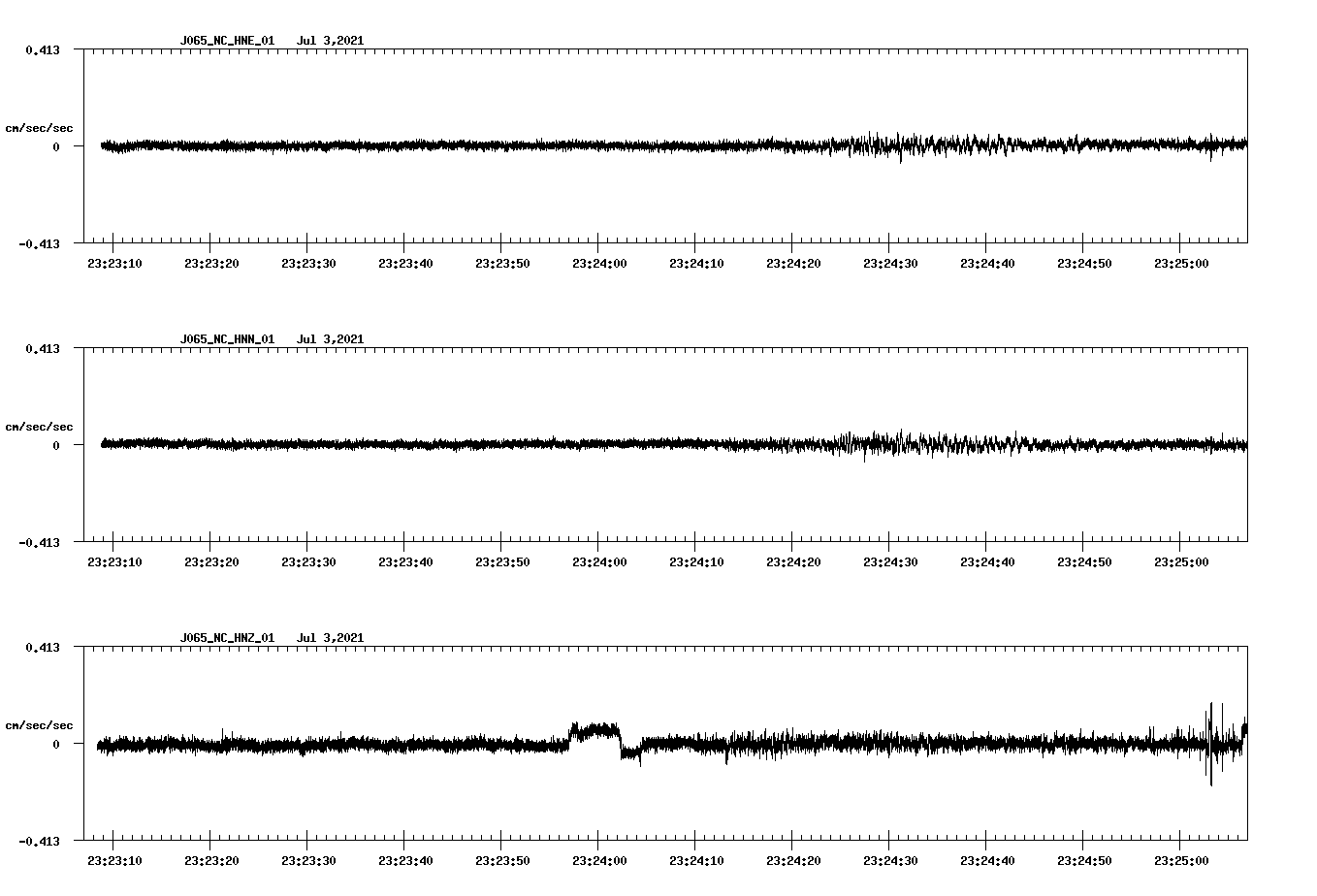Click the baseline offset bump on HNZ trace

[x=594, y=727]
